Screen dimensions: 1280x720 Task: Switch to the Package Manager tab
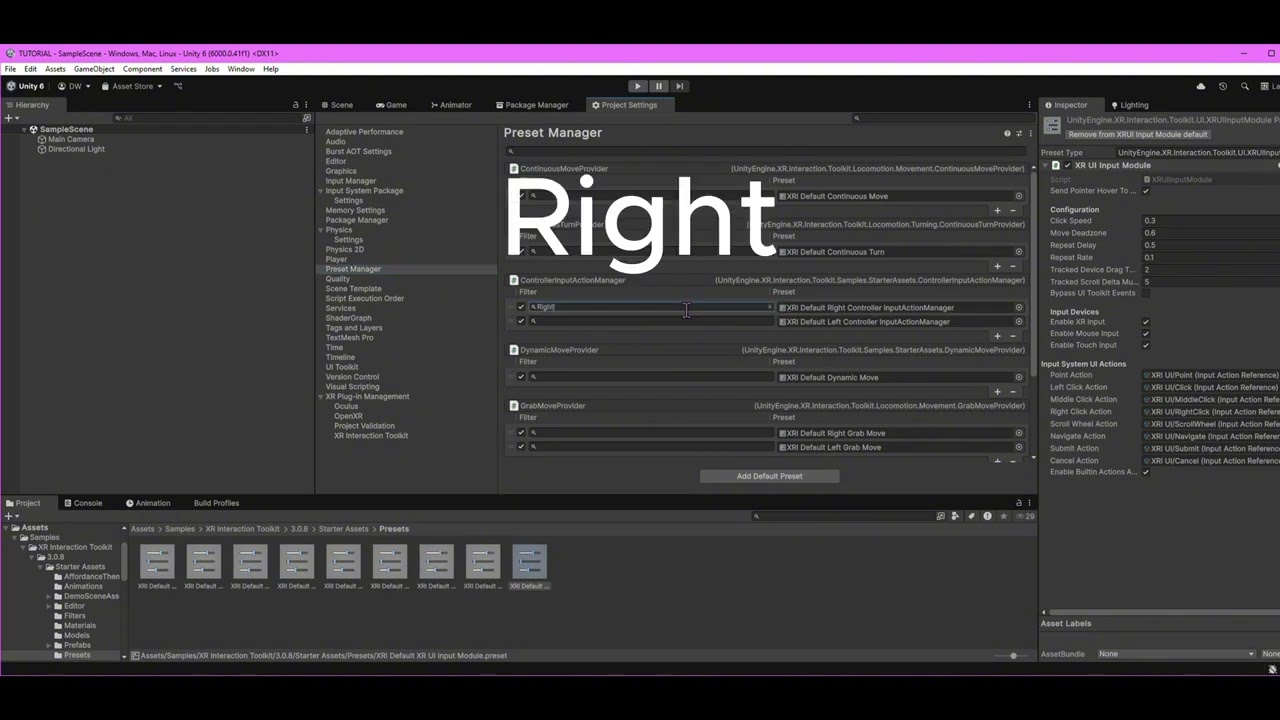click(x=531, y=105)
